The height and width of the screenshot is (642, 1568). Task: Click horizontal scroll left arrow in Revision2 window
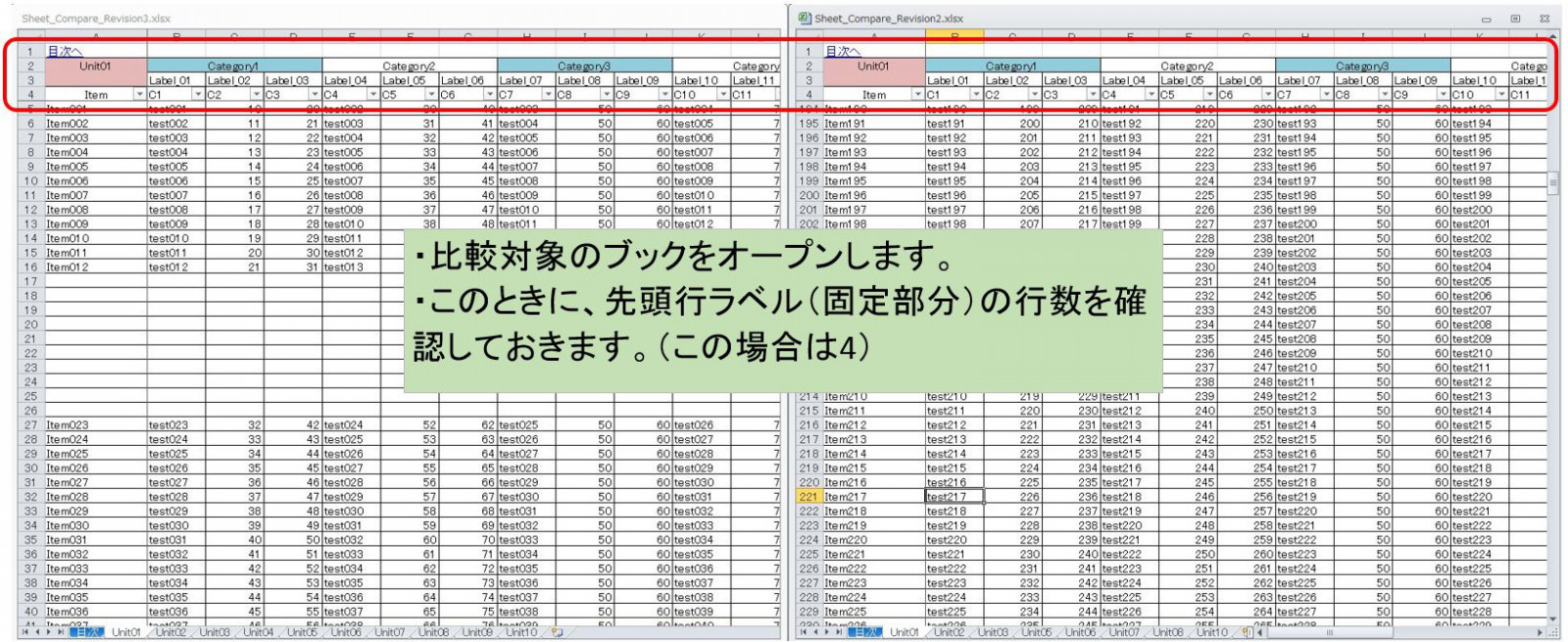1261,633
